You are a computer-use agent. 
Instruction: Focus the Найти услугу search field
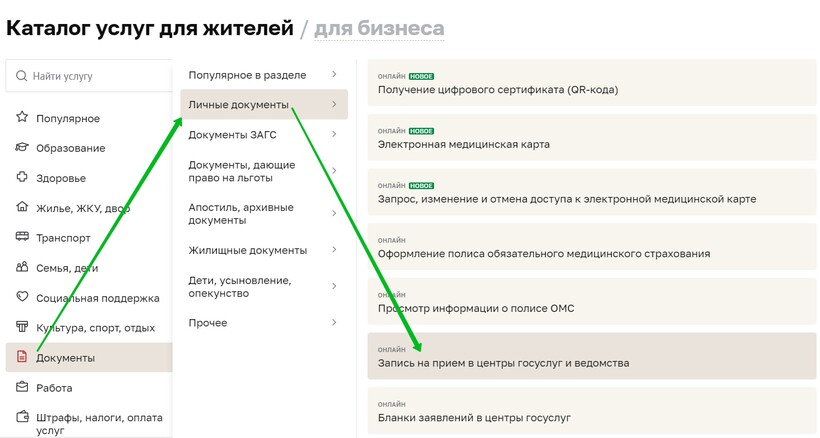pyautogui.click(x=89, y=76)
